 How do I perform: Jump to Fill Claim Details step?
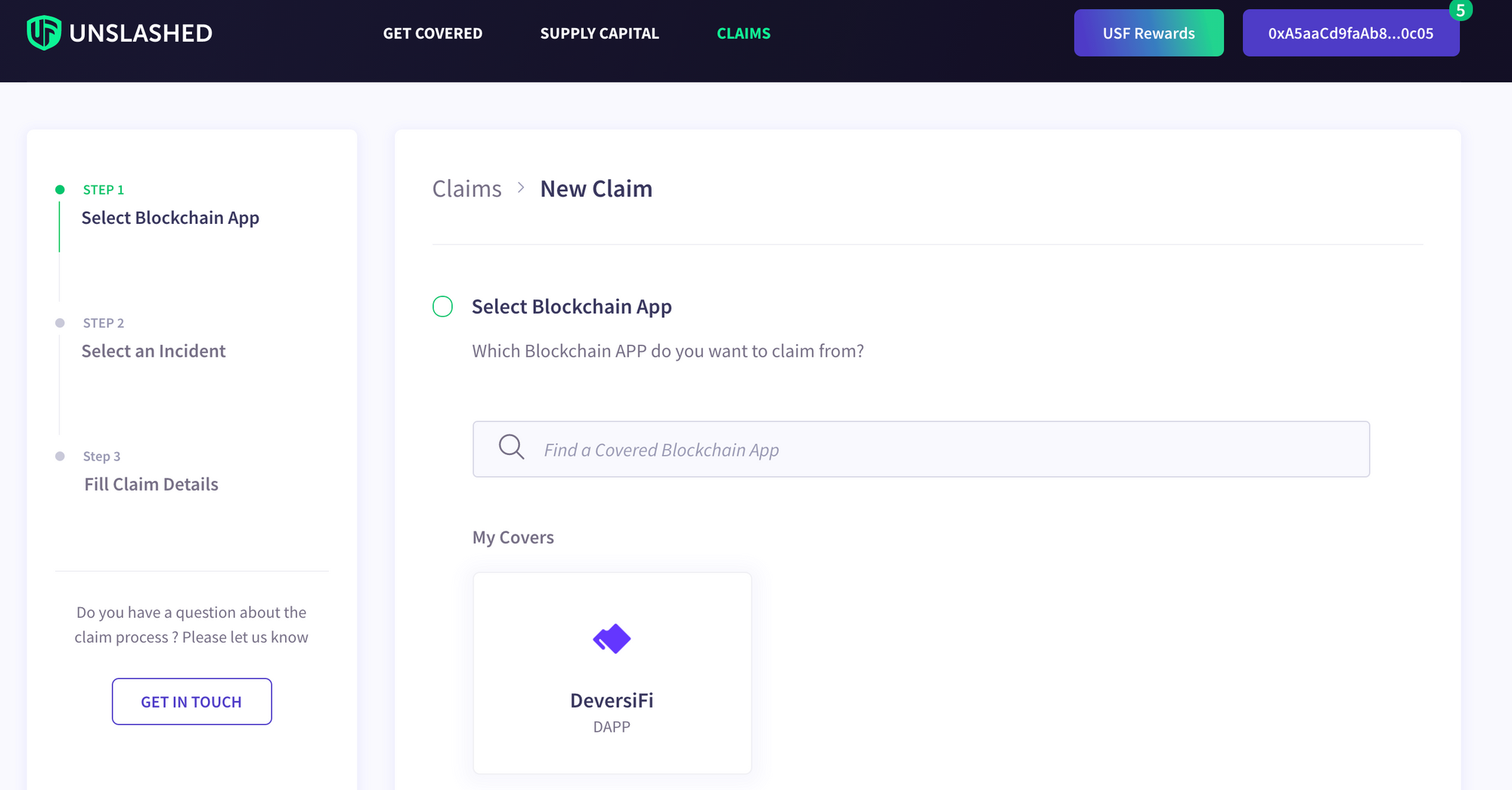(x=151, y=484)
